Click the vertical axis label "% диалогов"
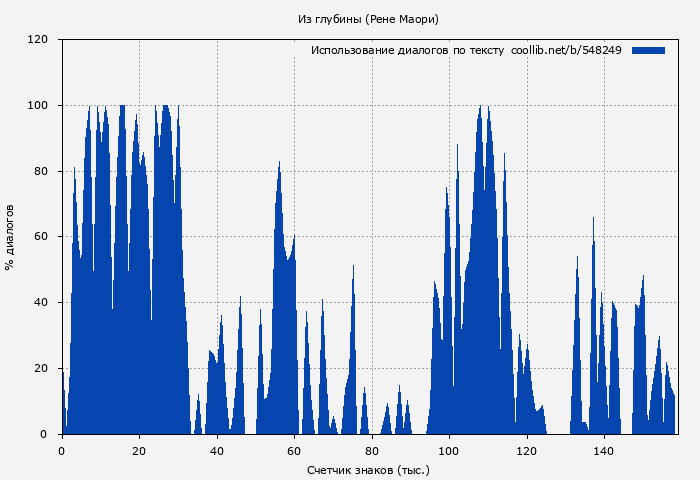This screenshot has height=480, width=700. click(10, 237)
